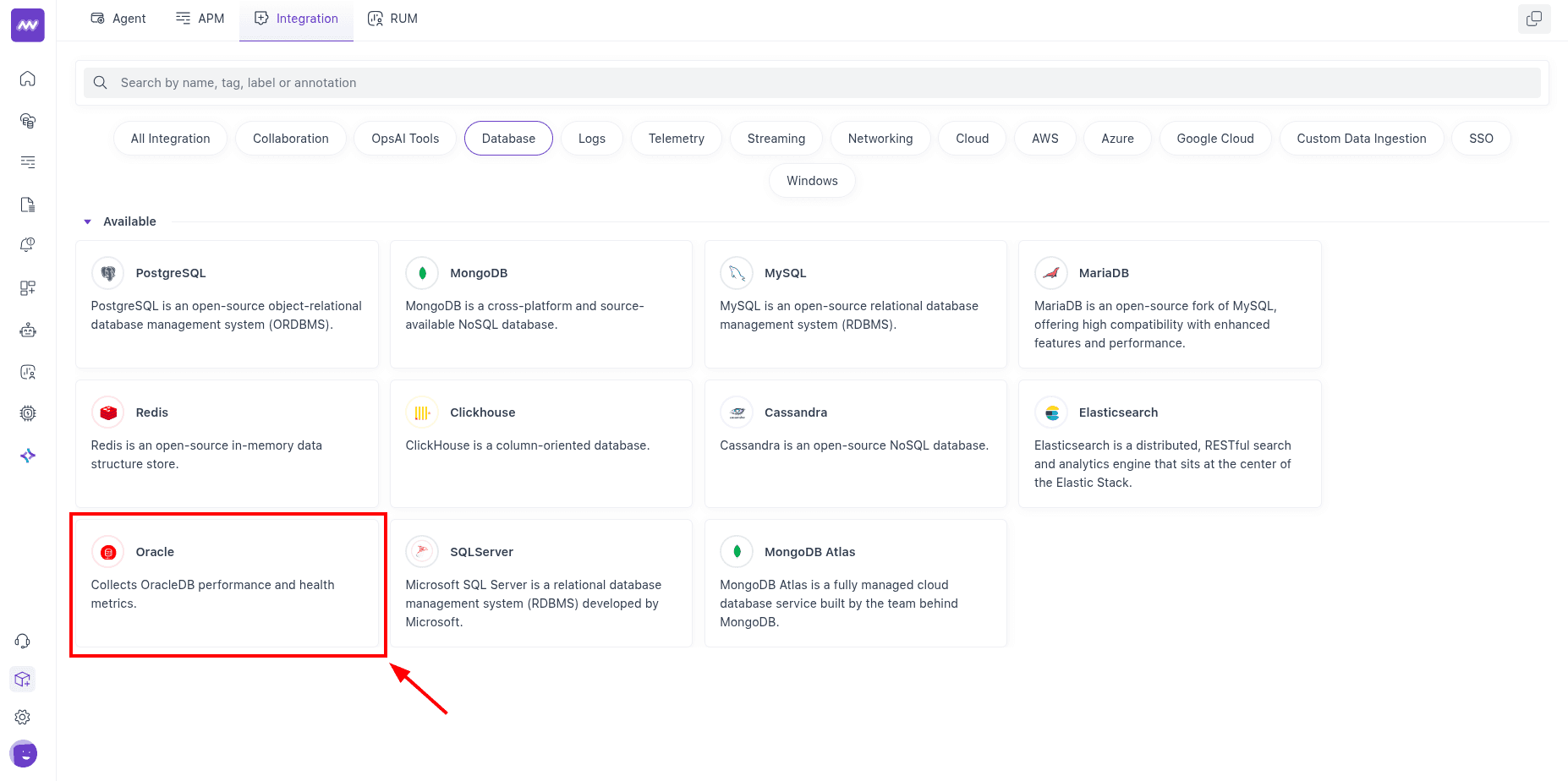Collapse the Available section

87,221
